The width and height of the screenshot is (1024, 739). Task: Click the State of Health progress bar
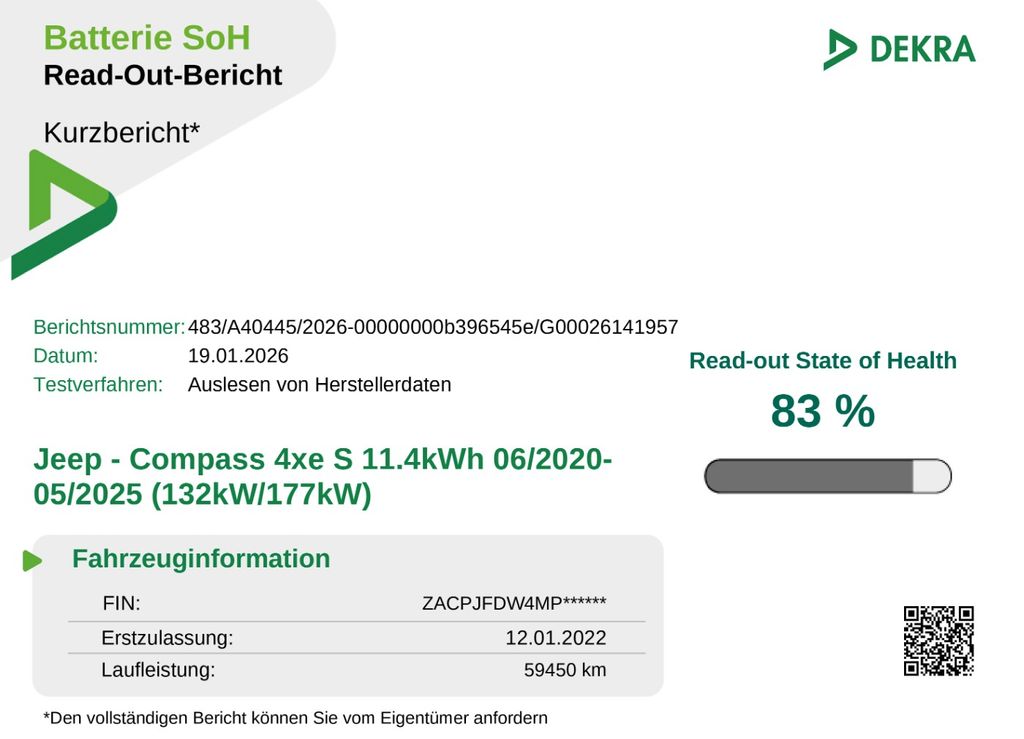pyautogui.click(x=827, y=476)
